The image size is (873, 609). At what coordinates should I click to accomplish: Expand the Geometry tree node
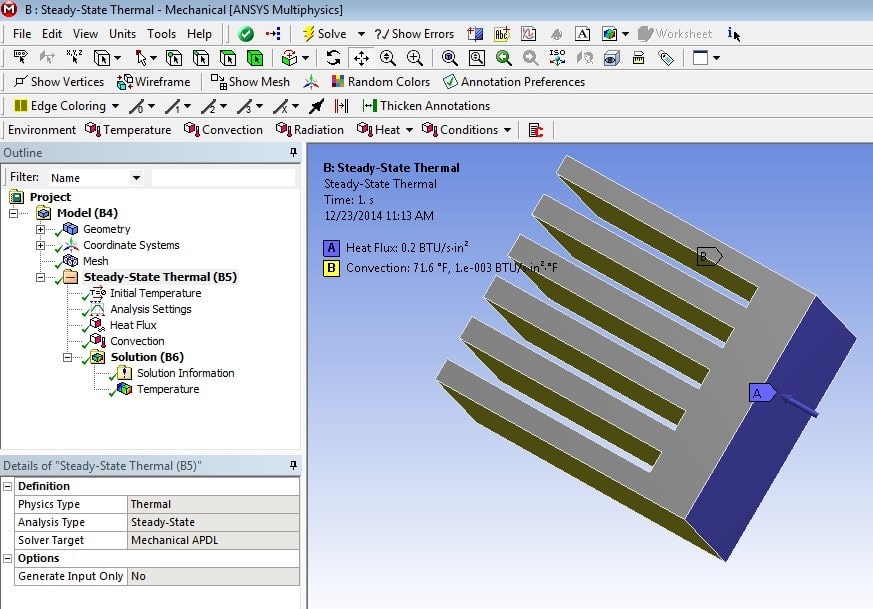40,229
